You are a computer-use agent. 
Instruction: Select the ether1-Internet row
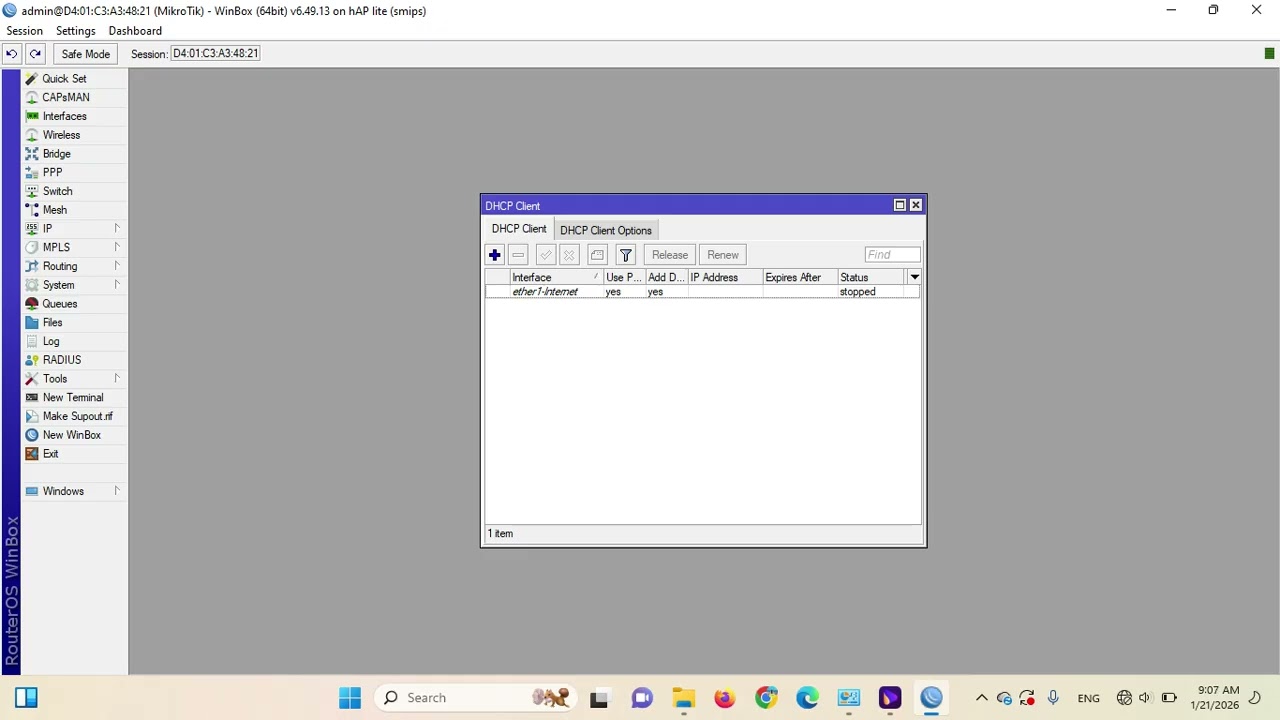(702, 292)
